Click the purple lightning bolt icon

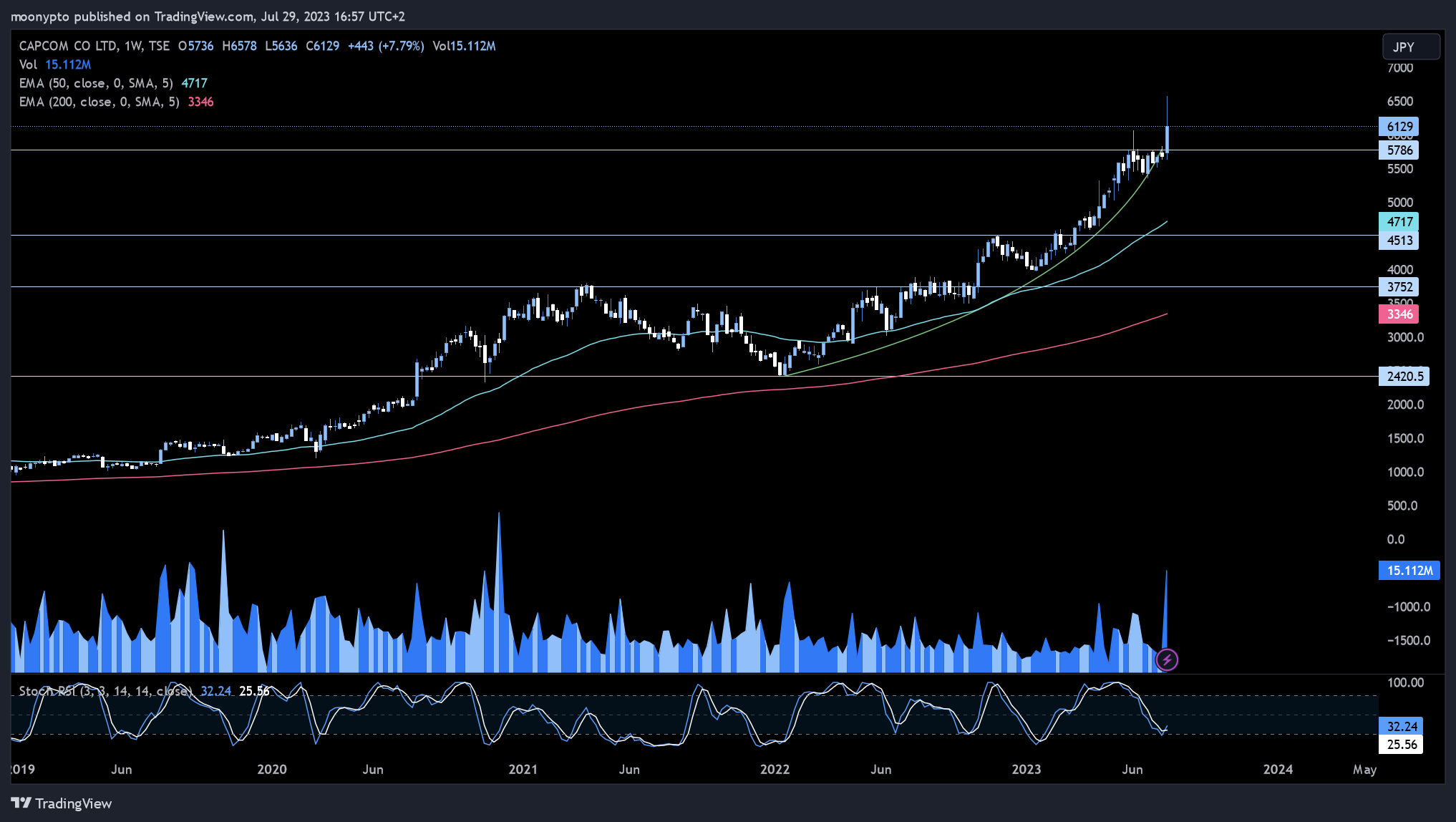pyautogui.click(x=1167, y=659)
